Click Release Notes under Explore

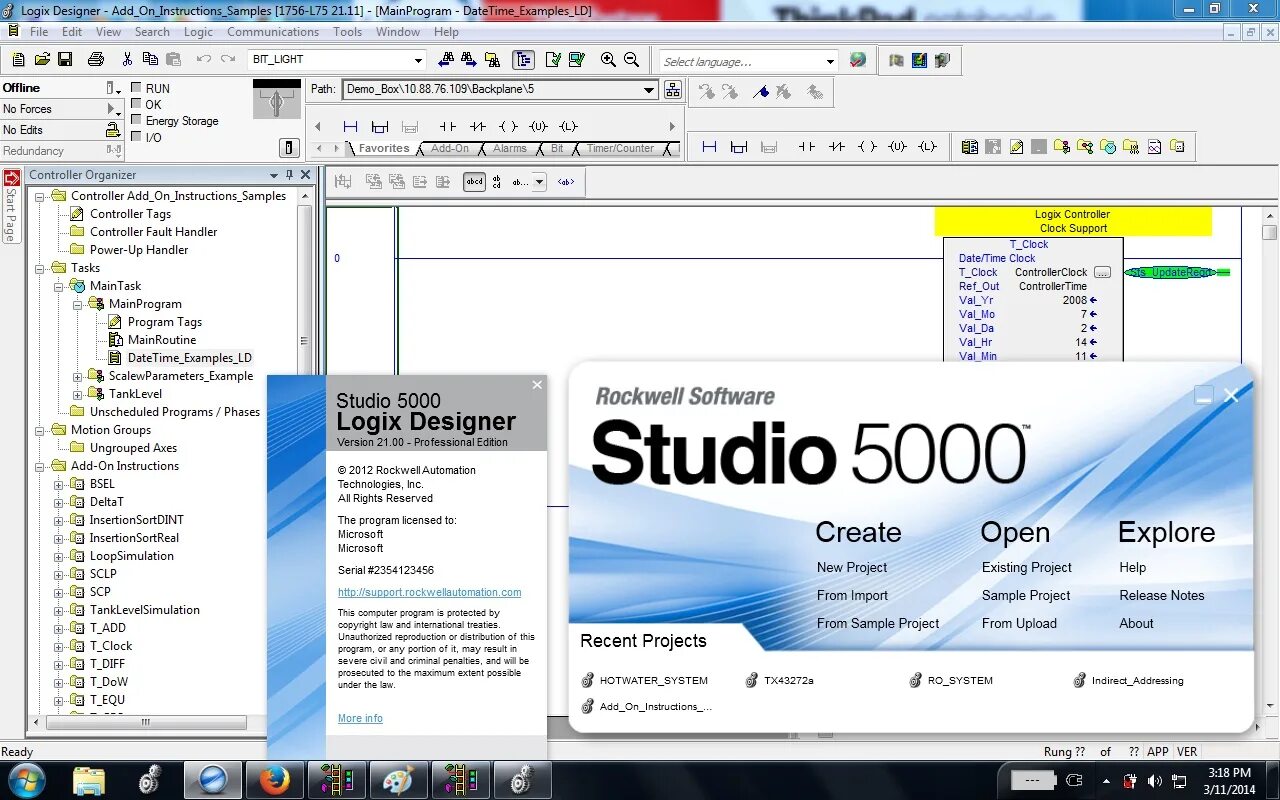pyautogui.click(x=1162, y=595)
